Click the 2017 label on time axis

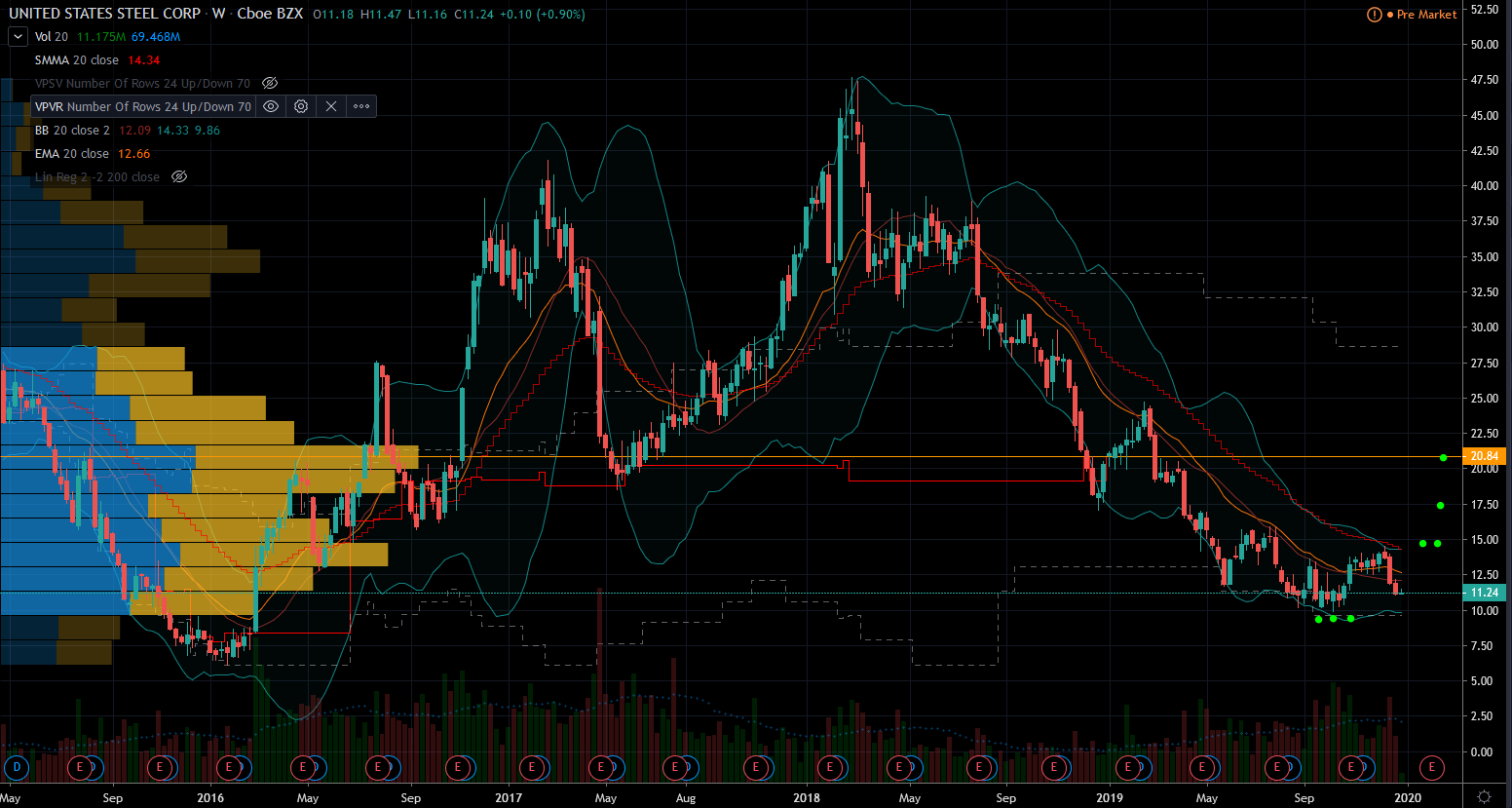click(x=509, y=797)
